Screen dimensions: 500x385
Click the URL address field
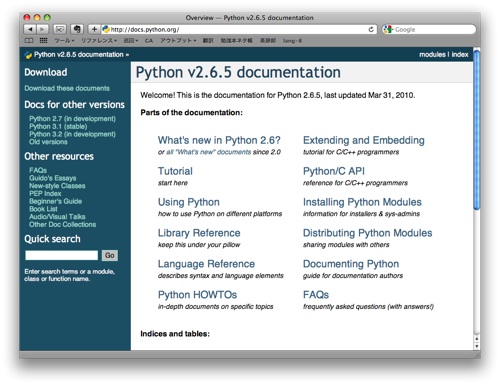(x=238, y=29)
